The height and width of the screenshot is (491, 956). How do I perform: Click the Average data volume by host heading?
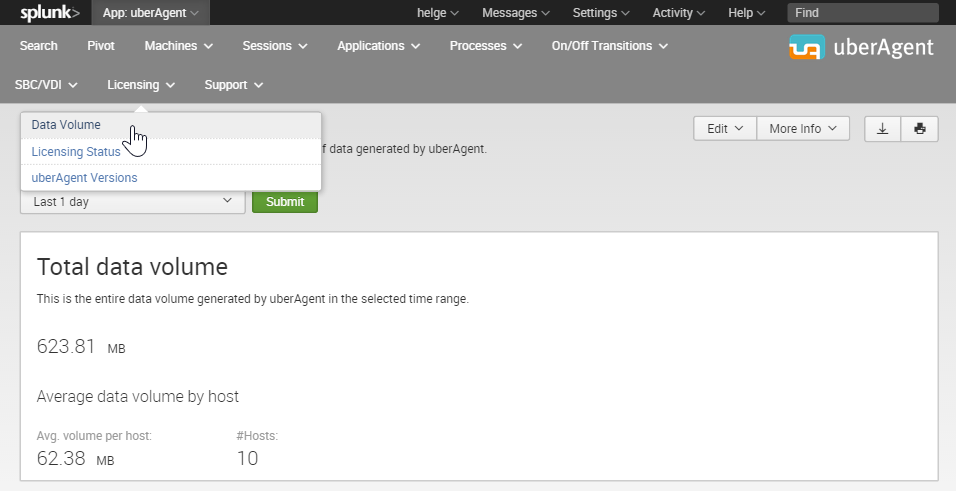coord(138,396)
